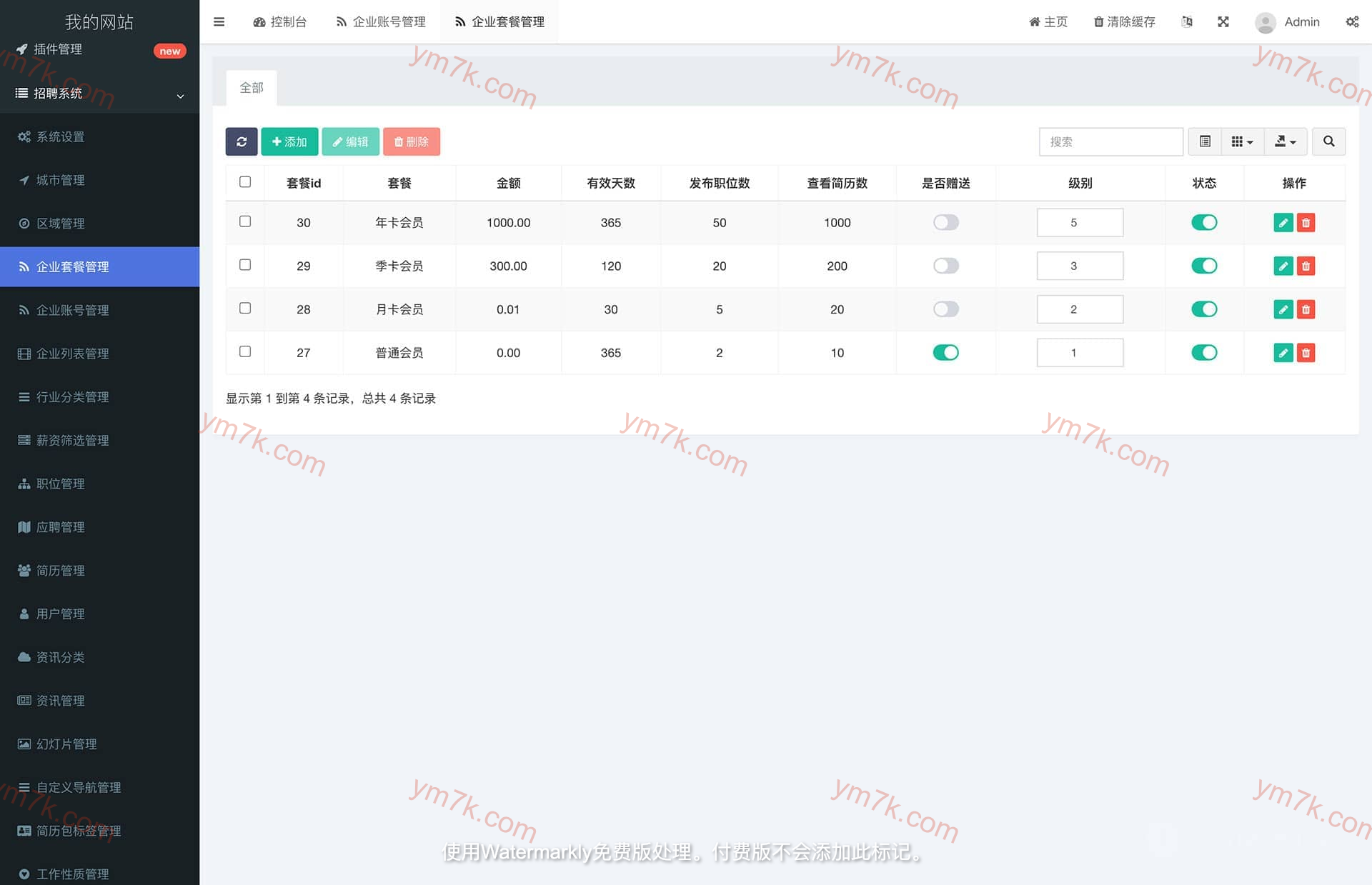Screen dimensions: 1372x885
Task: Open 薪资筛选管理 in the sidebar
Action: tap(99, 440)
